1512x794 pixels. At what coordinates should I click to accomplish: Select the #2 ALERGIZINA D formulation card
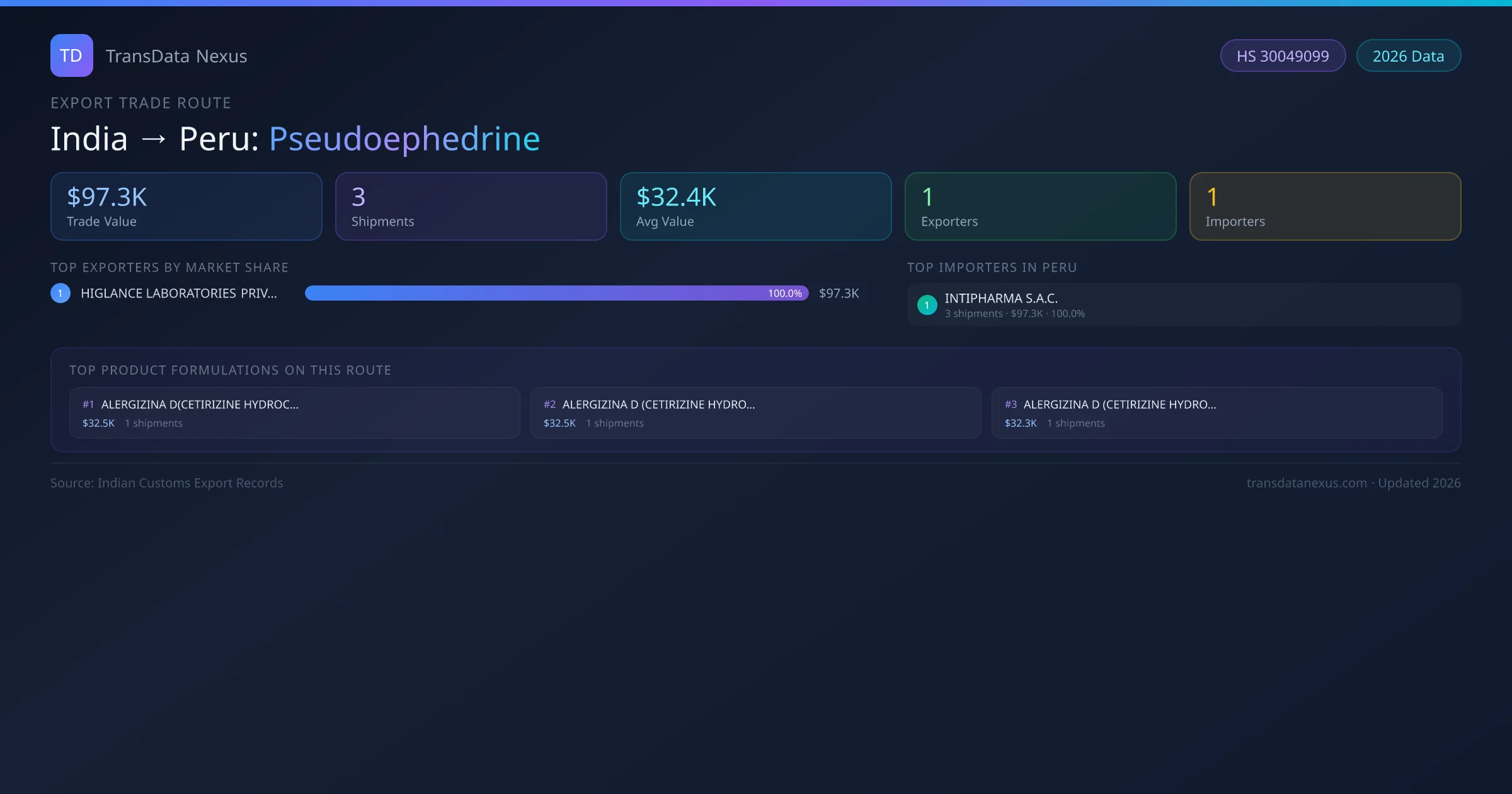755,413
